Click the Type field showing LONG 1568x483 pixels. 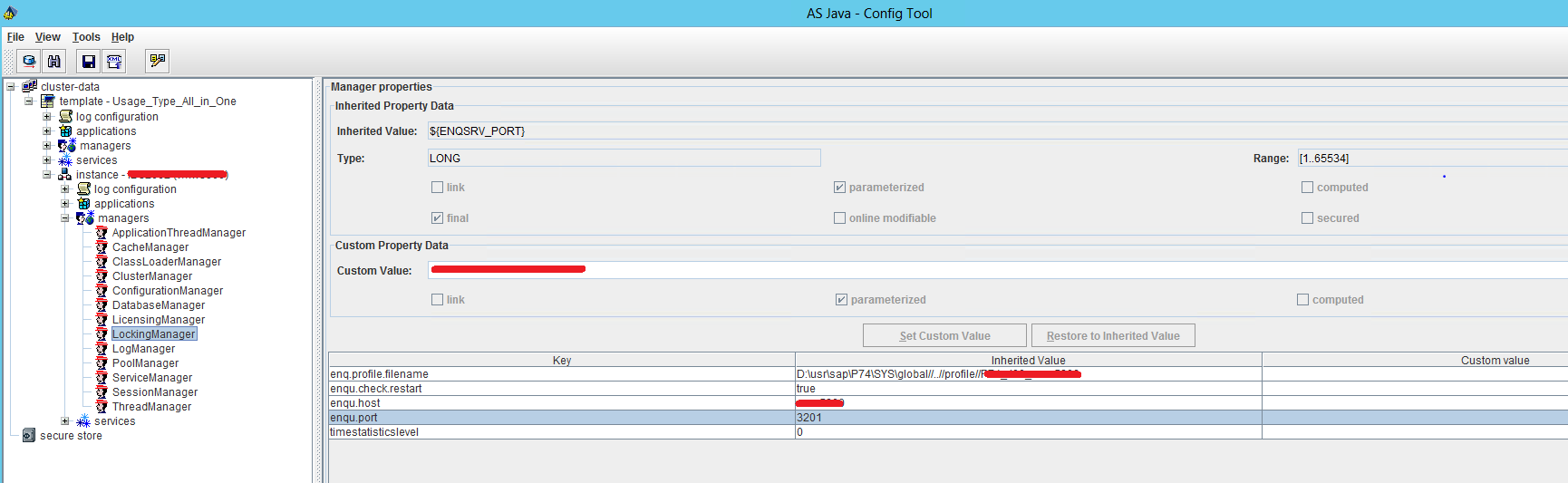(624, 158)
